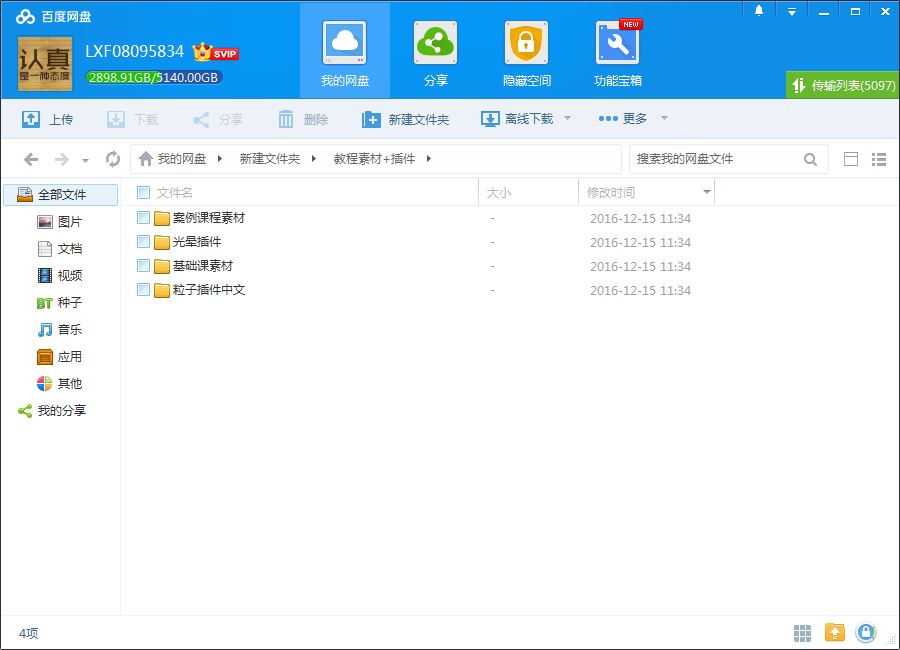Screen dimensions: 900x650
Task: Click the 下载 download button
Action: click(x=133, y=119)
